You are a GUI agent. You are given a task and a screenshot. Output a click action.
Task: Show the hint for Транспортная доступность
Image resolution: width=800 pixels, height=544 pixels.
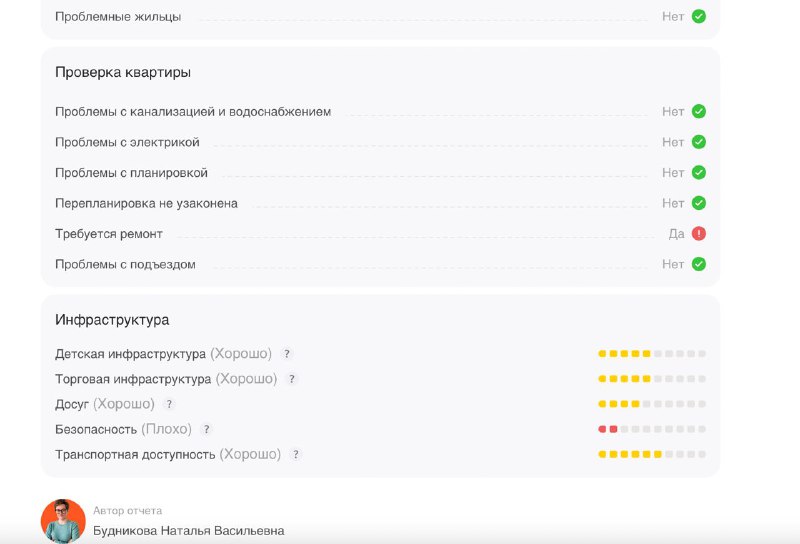296,454
